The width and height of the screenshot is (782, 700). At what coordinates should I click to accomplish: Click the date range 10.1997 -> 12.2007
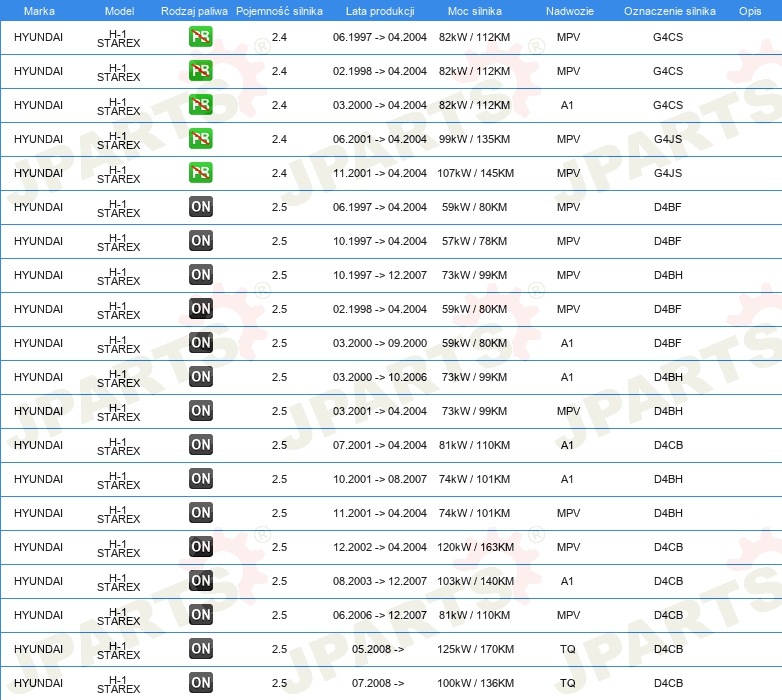point(380,275)
